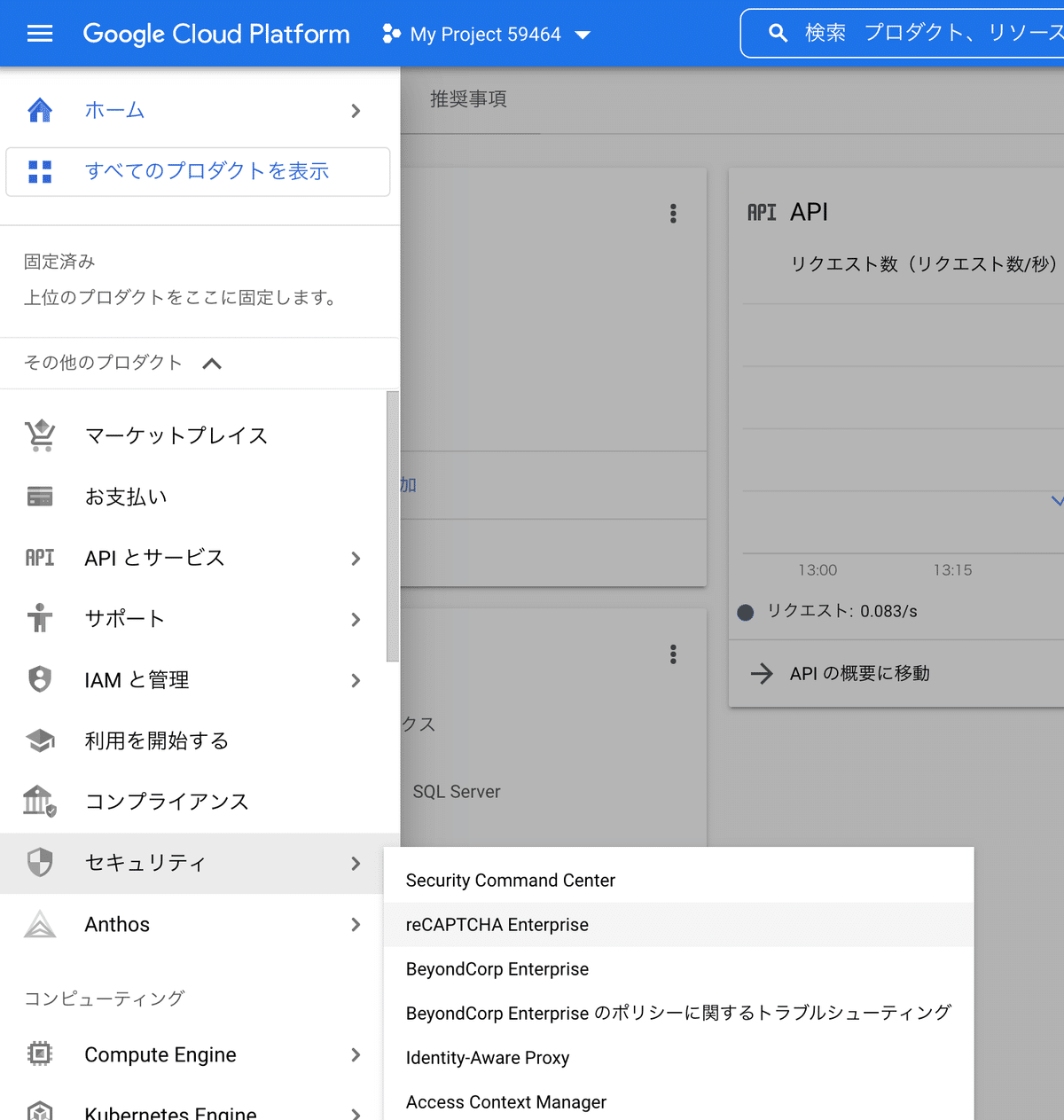The height and width of the screenshot is (1120, 1064).
Task: Collapse the その他のプロダクト section
Action: point(212,364)
